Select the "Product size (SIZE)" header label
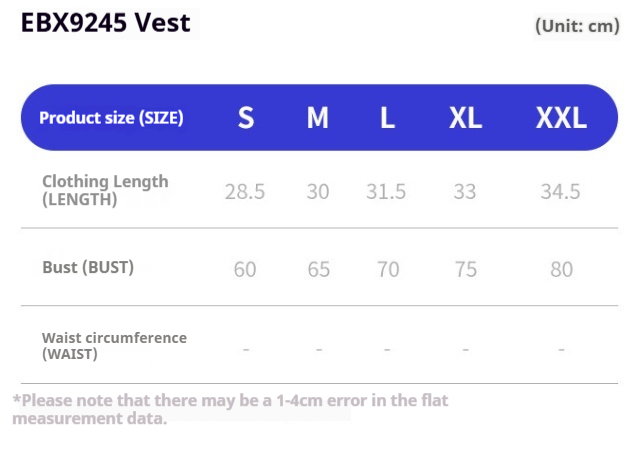This screenshot has width=633, height=462. [111, 118]
